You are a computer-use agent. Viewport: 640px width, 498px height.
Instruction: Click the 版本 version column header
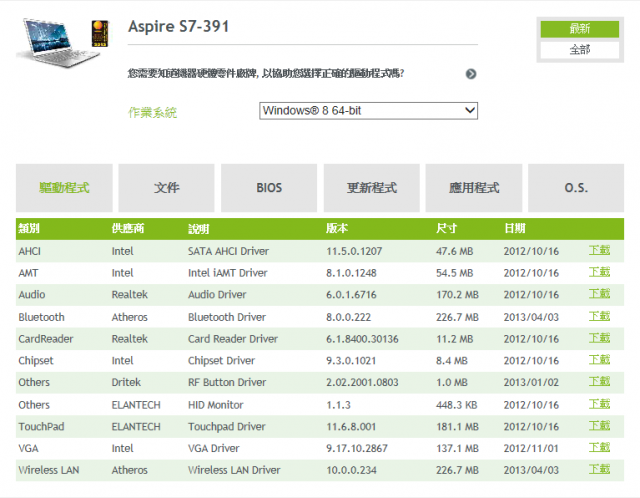pos(337,228)
